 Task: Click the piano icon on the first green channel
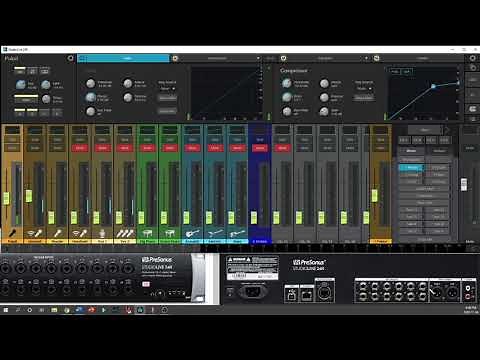coord(147,233)
